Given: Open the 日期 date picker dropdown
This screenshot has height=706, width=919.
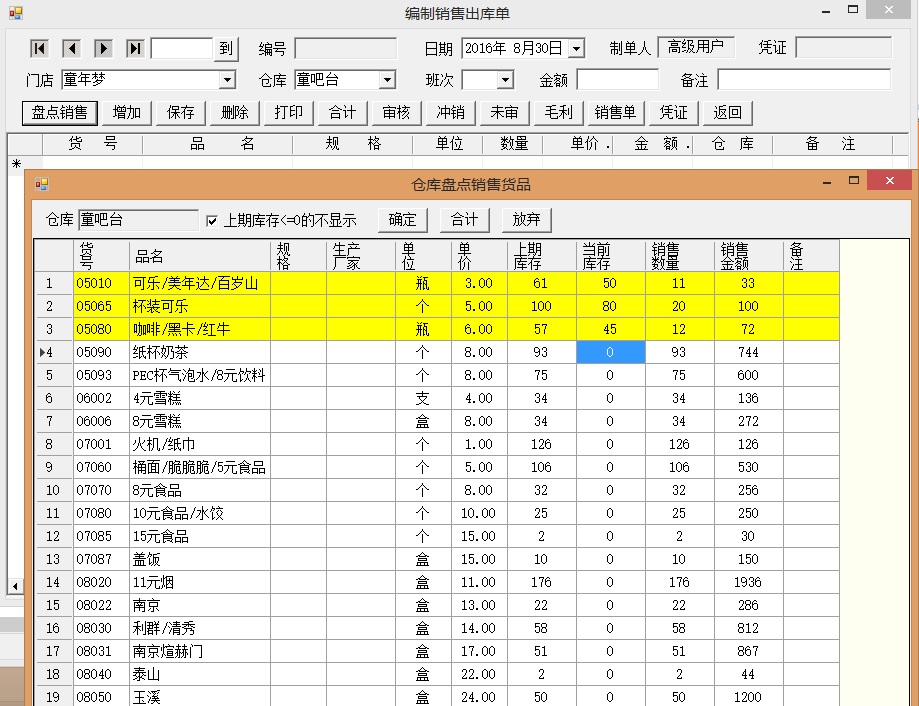Looking at the screenshot, I should pyautogui.click(x=576, y=49).
